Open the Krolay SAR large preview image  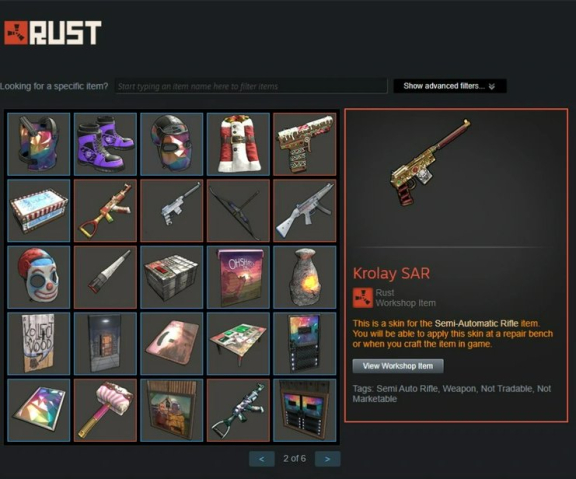pyautogui.click(x=430, y=163)
